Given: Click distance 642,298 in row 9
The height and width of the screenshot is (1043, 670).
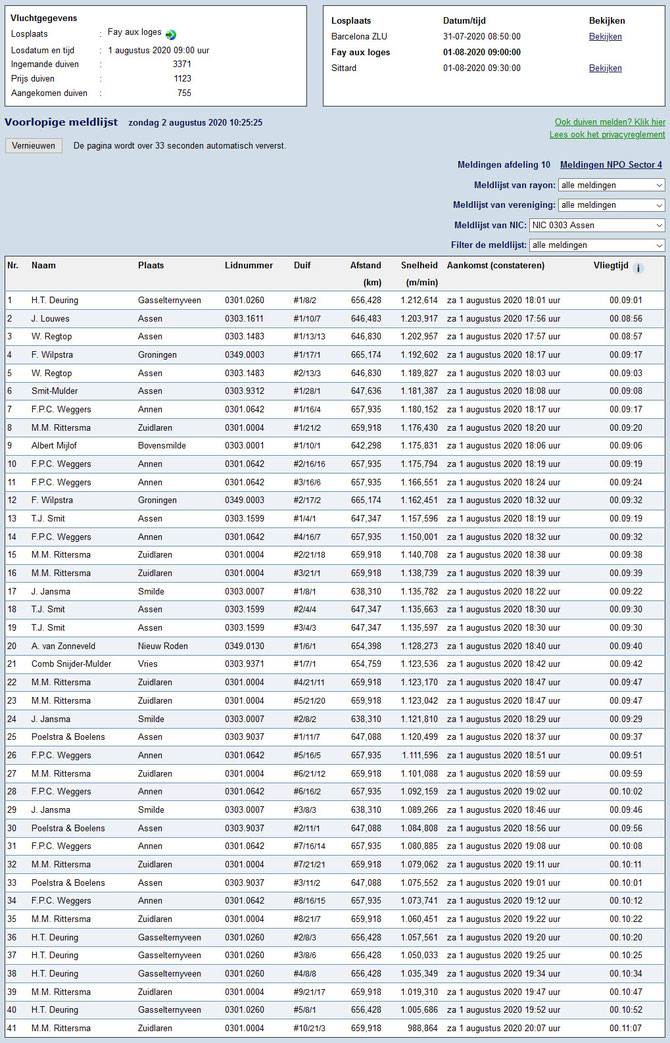Looking at the screenshot, I should click(x=366, y=446).
